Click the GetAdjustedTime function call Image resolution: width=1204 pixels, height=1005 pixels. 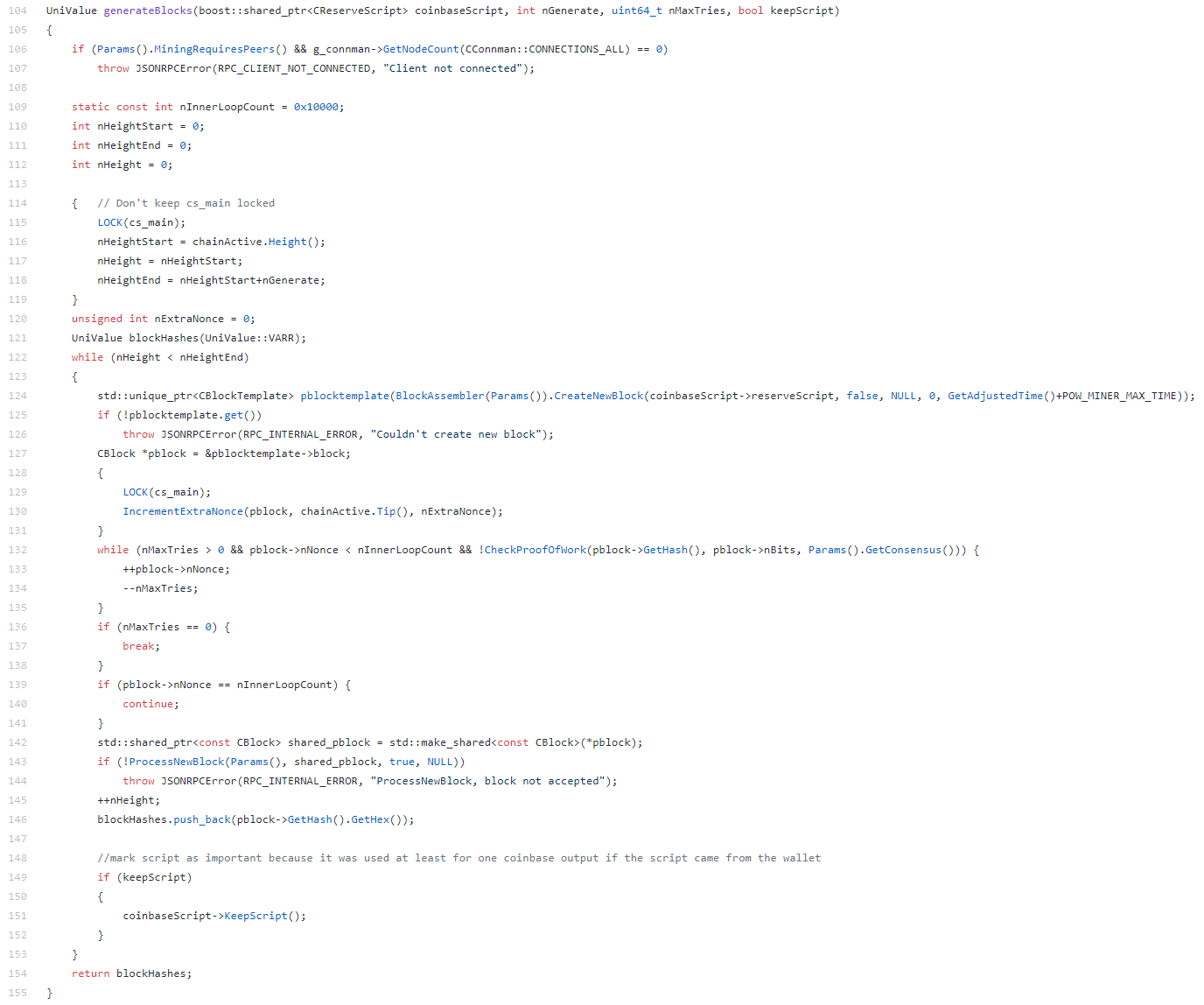[996, 396]
